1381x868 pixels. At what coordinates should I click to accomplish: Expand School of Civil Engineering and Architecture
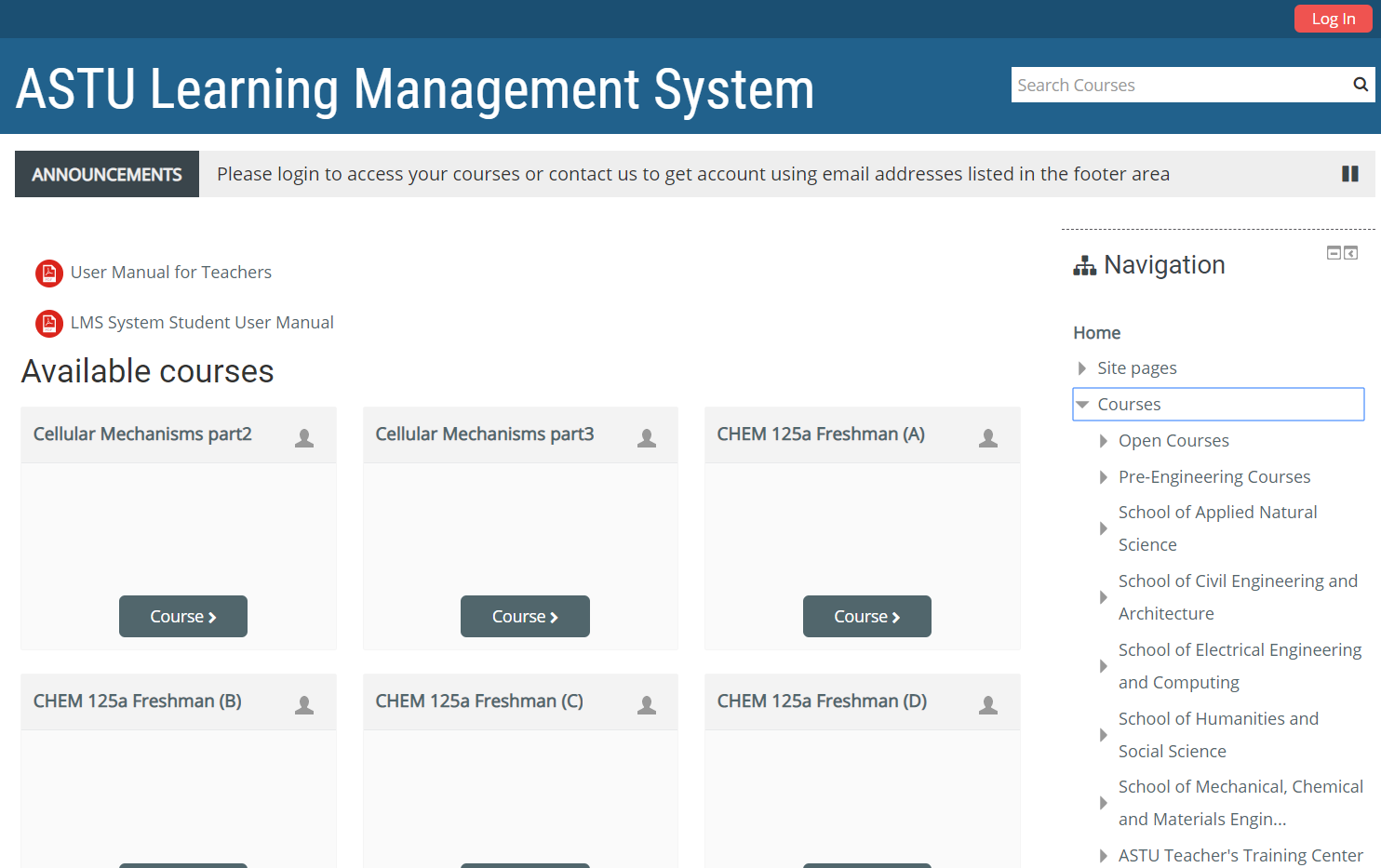(1103, 597)
